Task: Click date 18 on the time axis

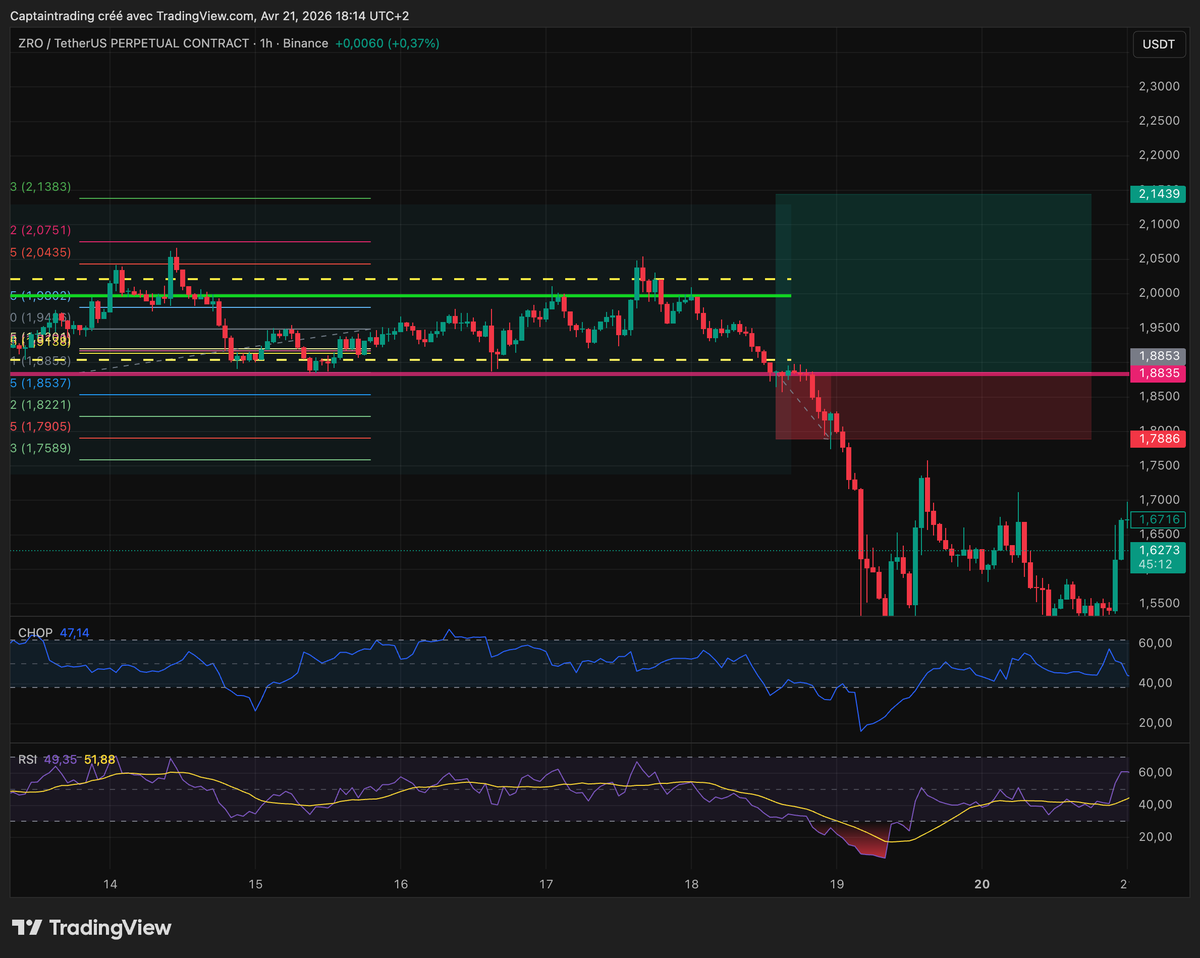Action: tap(691, 884)
